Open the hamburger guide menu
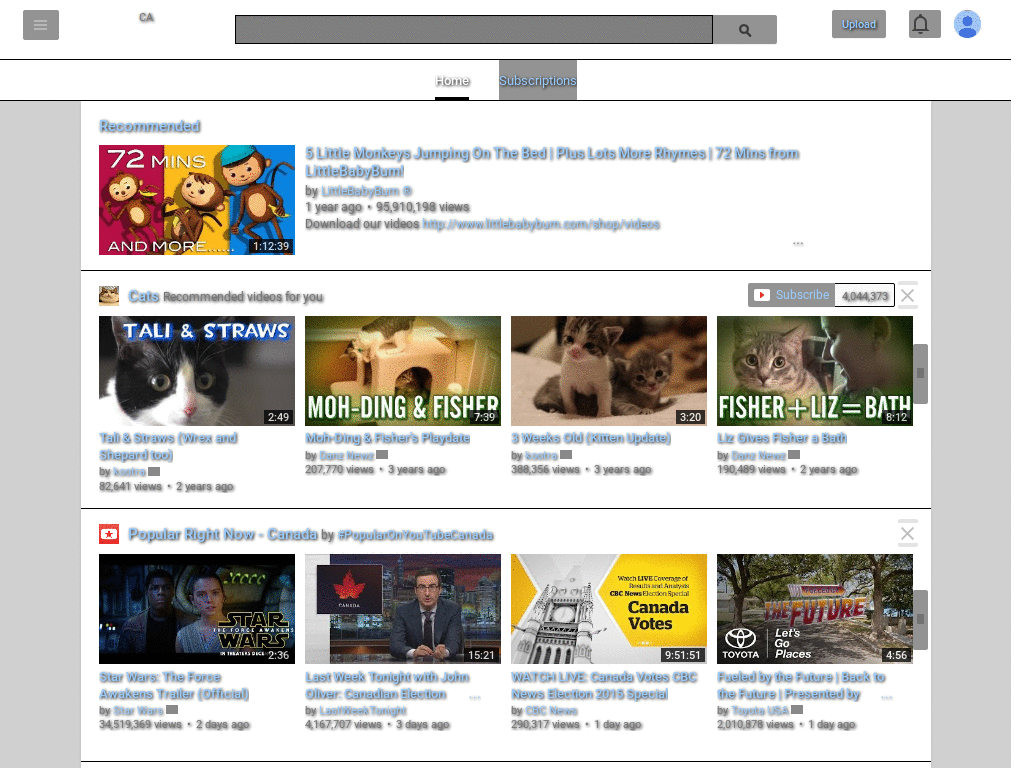This screenshot has width=1024, height=768. click(x=40, y=25)
